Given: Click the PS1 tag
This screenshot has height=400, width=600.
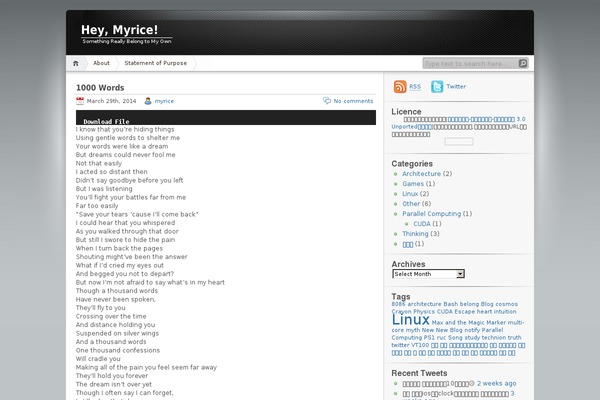Looking at the screenshot, I should (429, 338).
